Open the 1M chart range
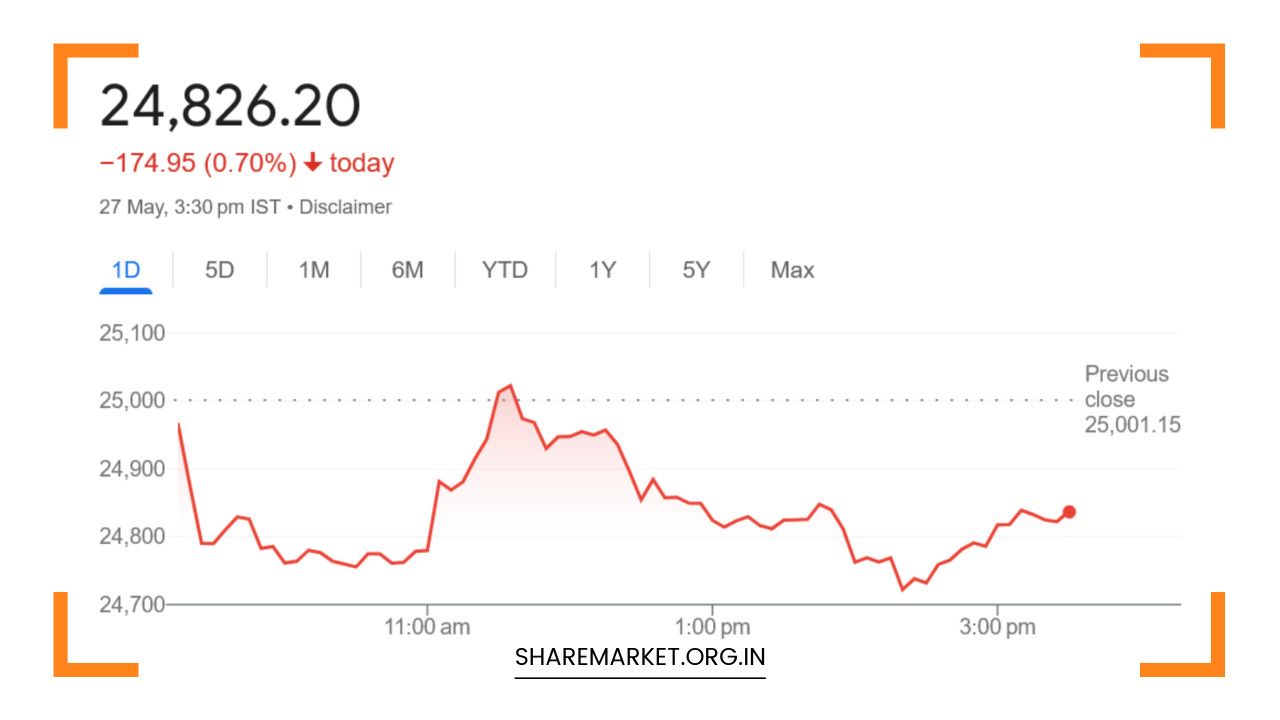The height and width of the screenshot is (720, 1280). (314, 270)
